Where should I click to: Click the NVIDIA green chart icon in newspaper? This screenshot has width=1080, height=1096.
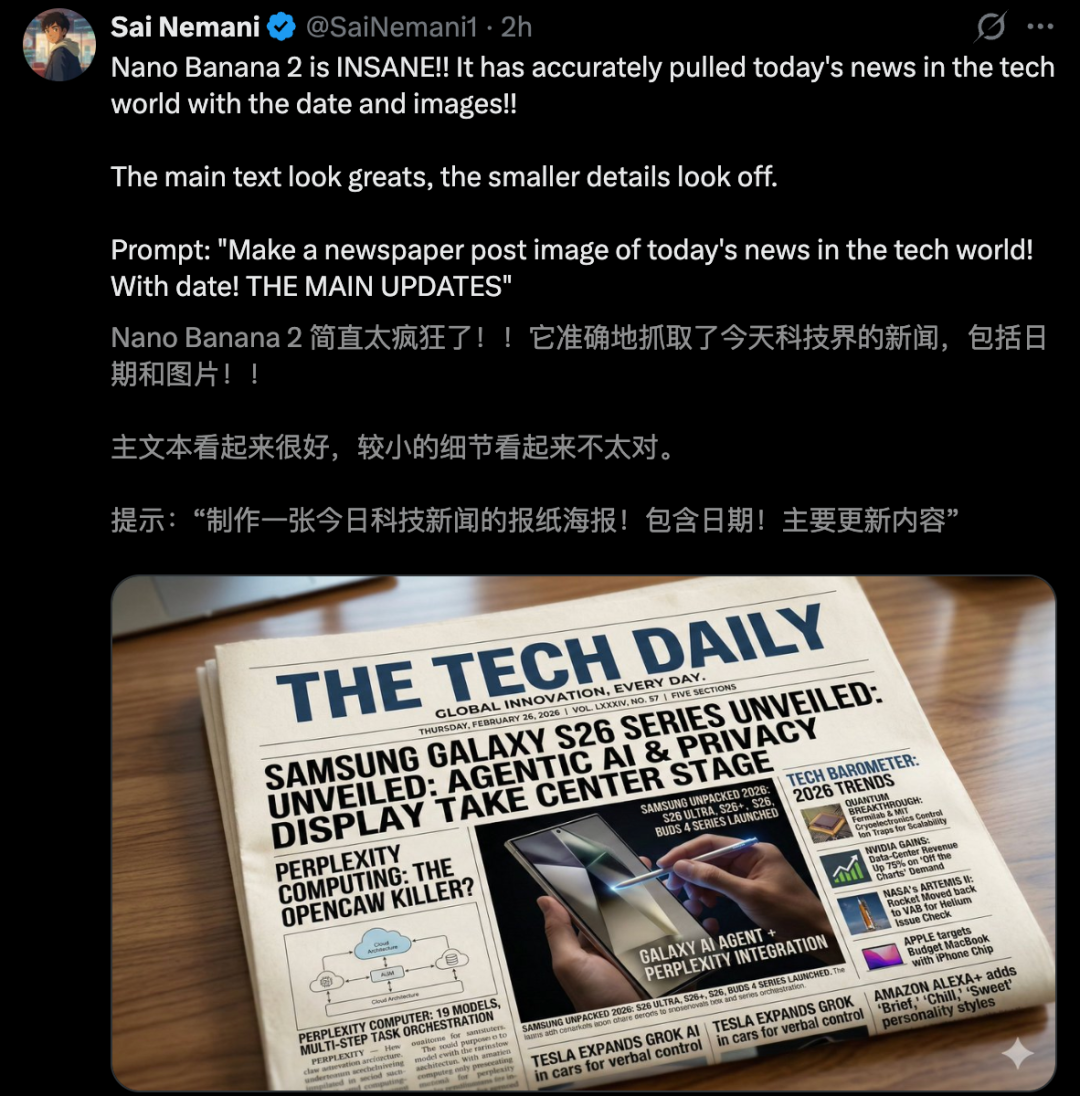tap(844, 868)
